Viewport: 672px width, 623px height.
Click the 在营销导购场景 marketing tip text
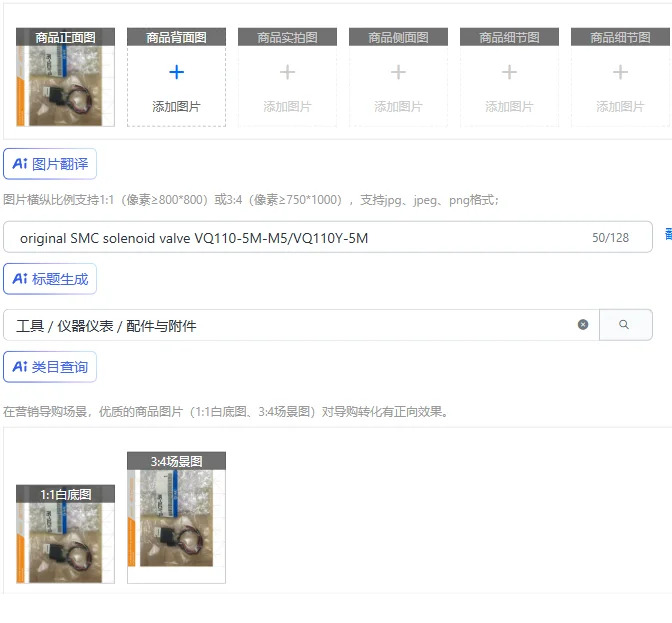point(225,412)
